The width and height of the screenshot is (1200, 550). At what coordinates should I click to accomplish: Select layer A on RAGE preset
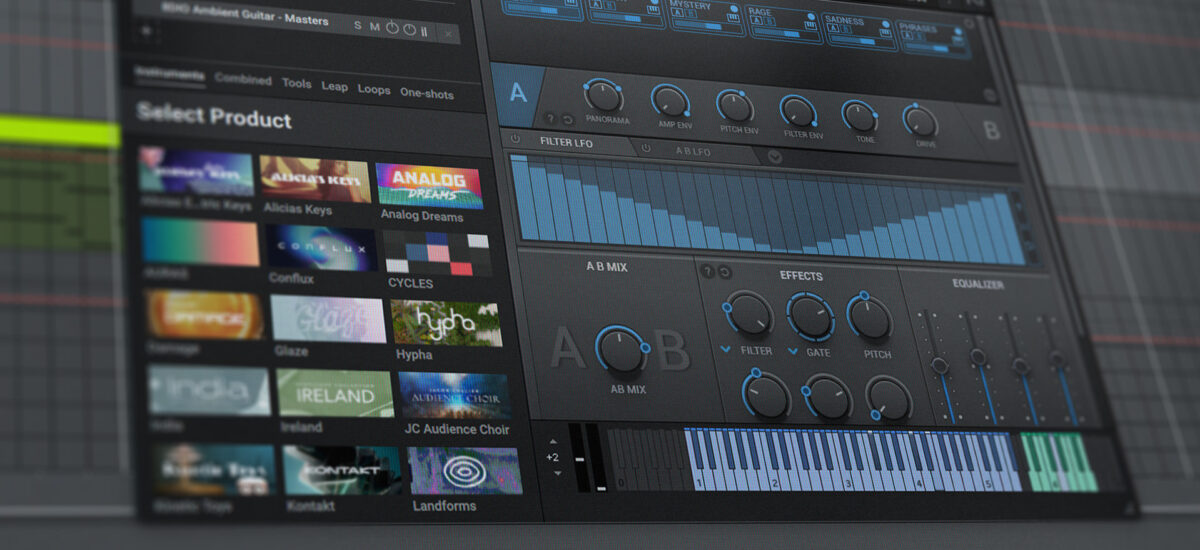click(754, 23)
